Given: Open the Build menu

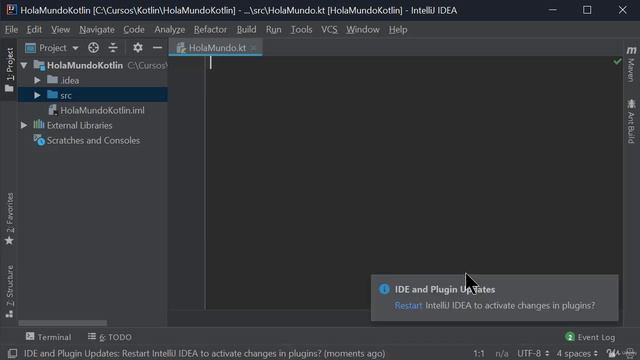Looking at the screenshot, I should [x=247, y=29].
